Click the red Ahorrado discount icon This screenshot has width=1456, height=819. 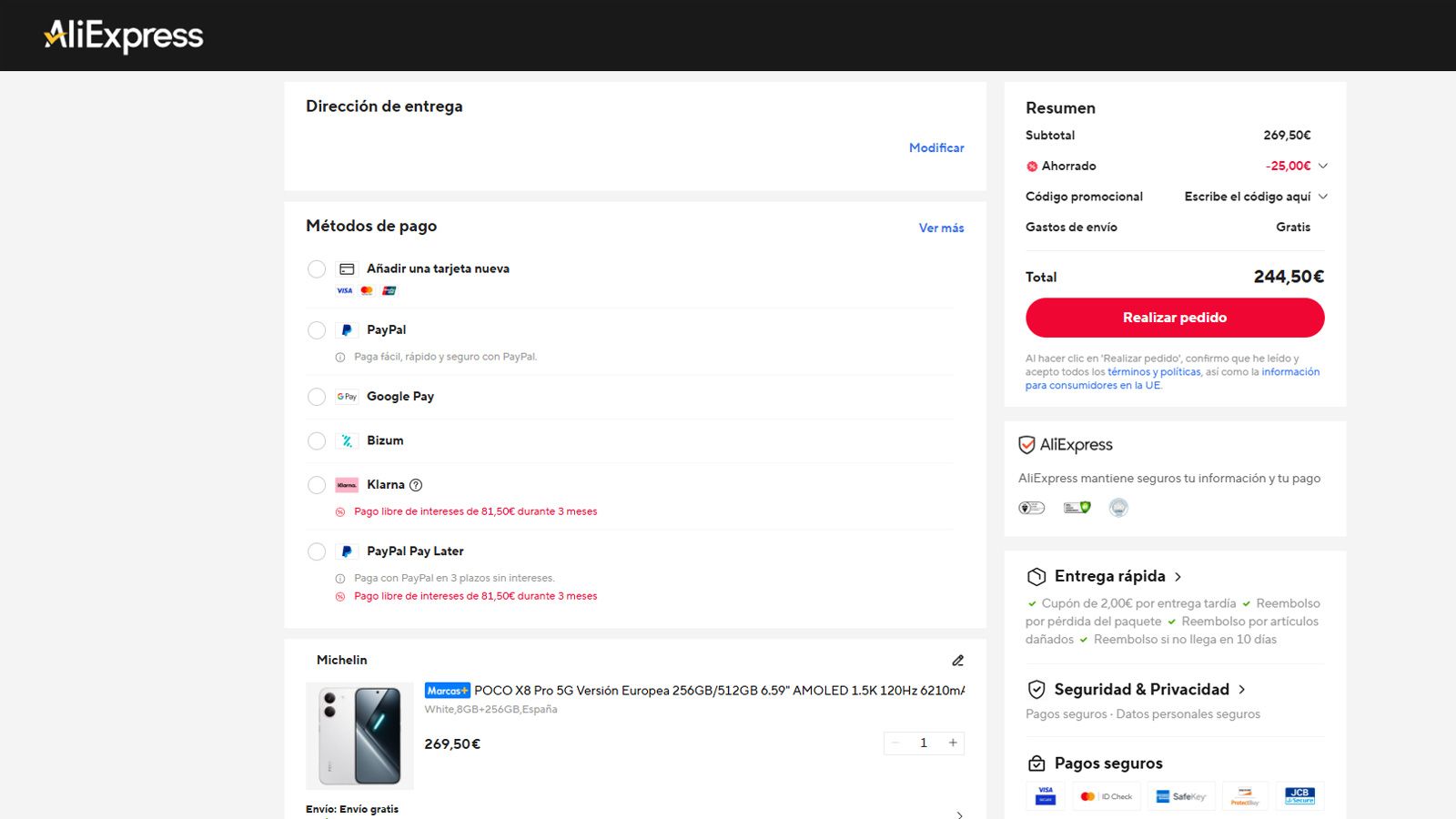(1032, 167)
